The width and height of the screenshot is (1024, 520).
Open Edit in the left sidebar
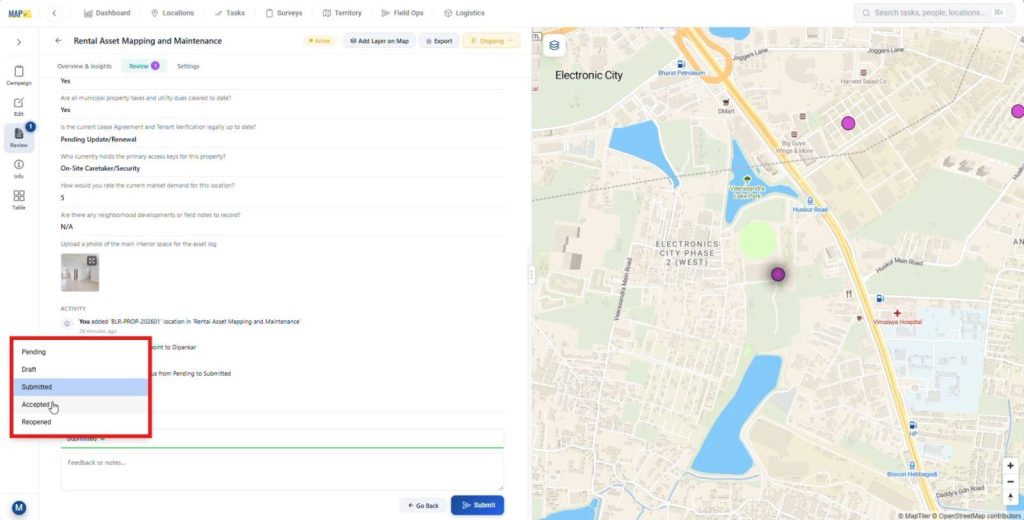pyautogui.click(x=19, y=106)
